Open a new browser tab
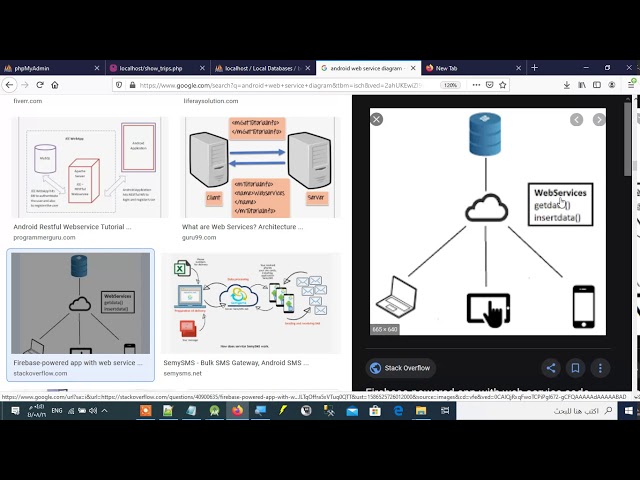The width and height of the screenshot is (640, 480). 534,68
